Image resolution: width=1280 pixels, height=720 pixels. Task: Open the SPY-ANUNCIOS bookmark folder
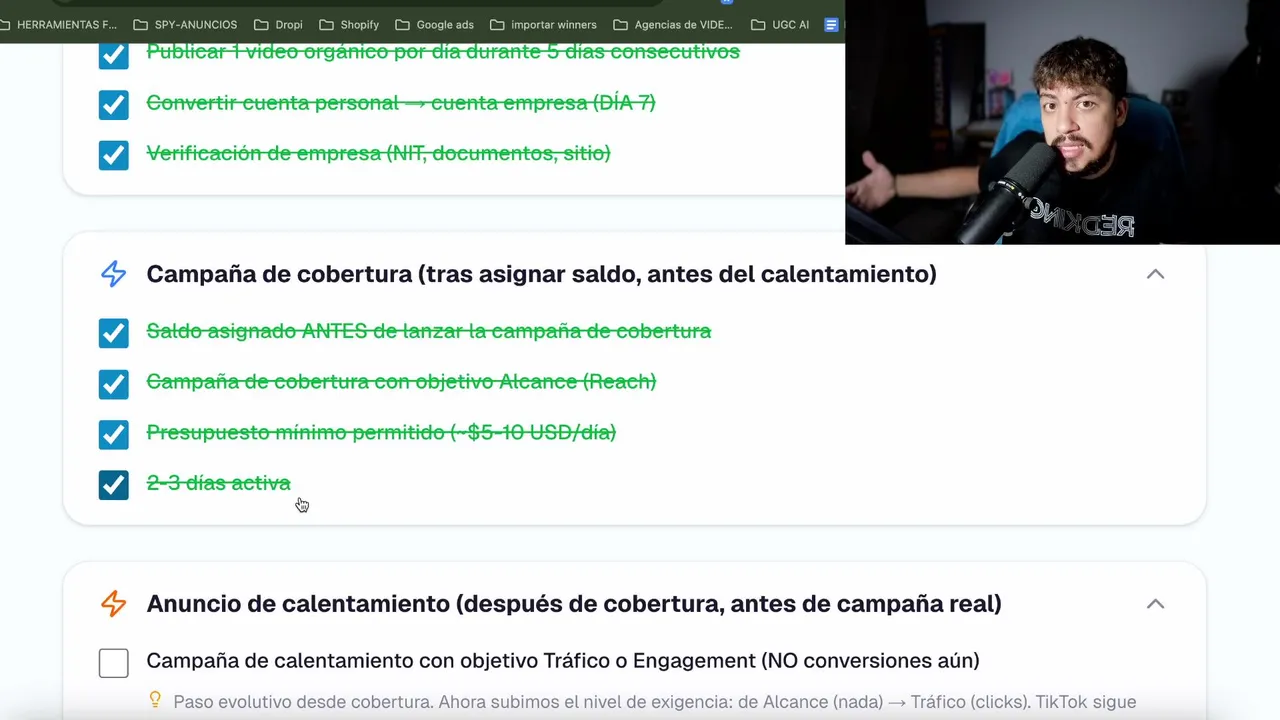coord(185,24)
